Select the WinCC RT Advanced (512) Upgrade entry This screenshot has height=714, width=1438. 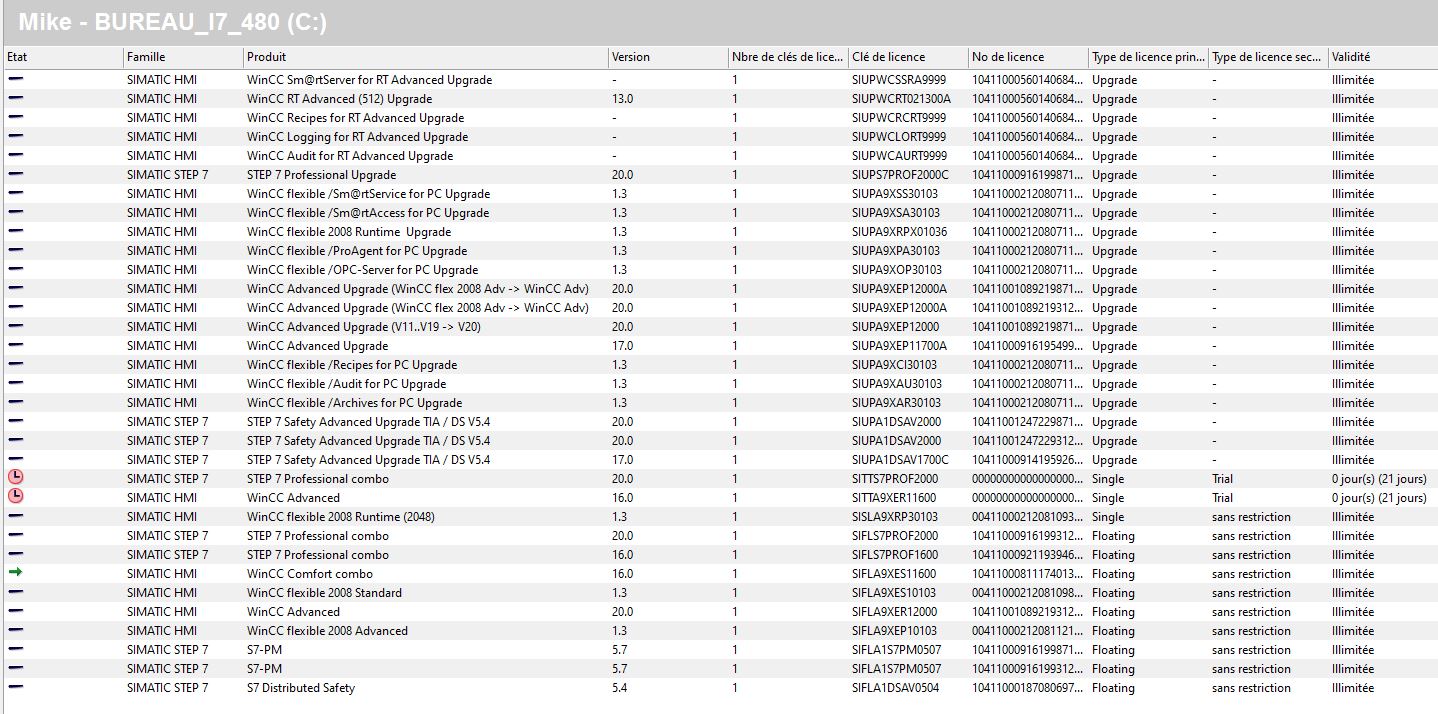tap(339, 99)
